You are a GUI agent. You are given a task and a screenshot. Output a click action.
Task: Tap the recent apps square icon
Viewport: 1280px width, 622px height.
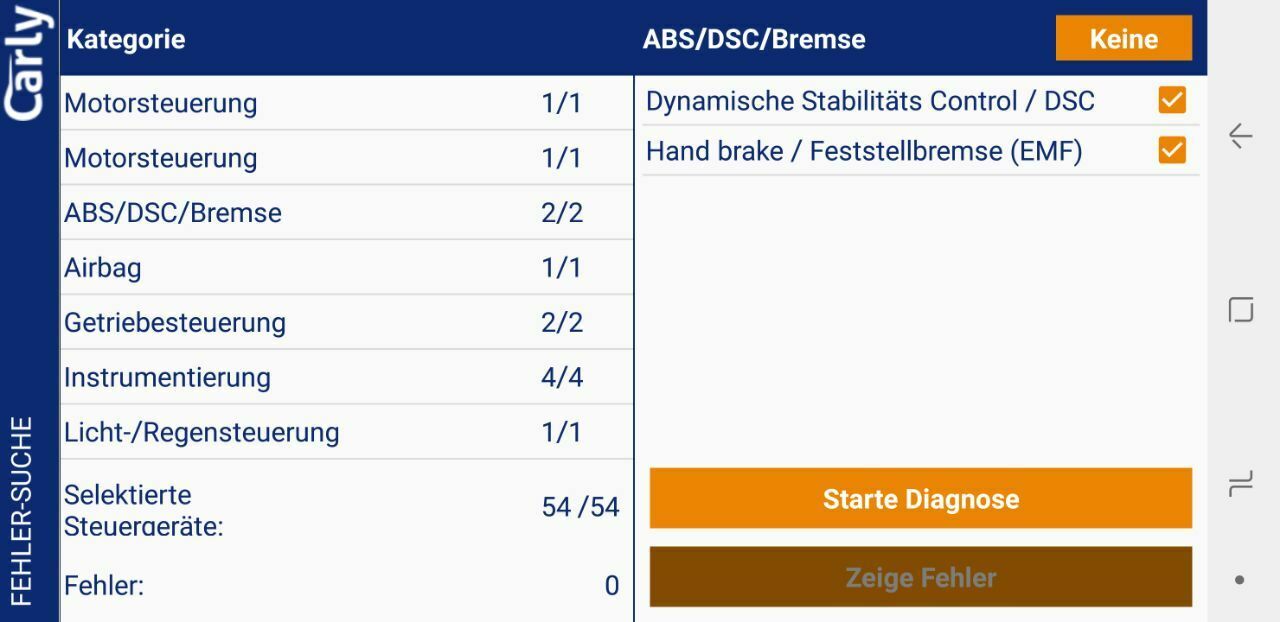(x=1240, y=310)
